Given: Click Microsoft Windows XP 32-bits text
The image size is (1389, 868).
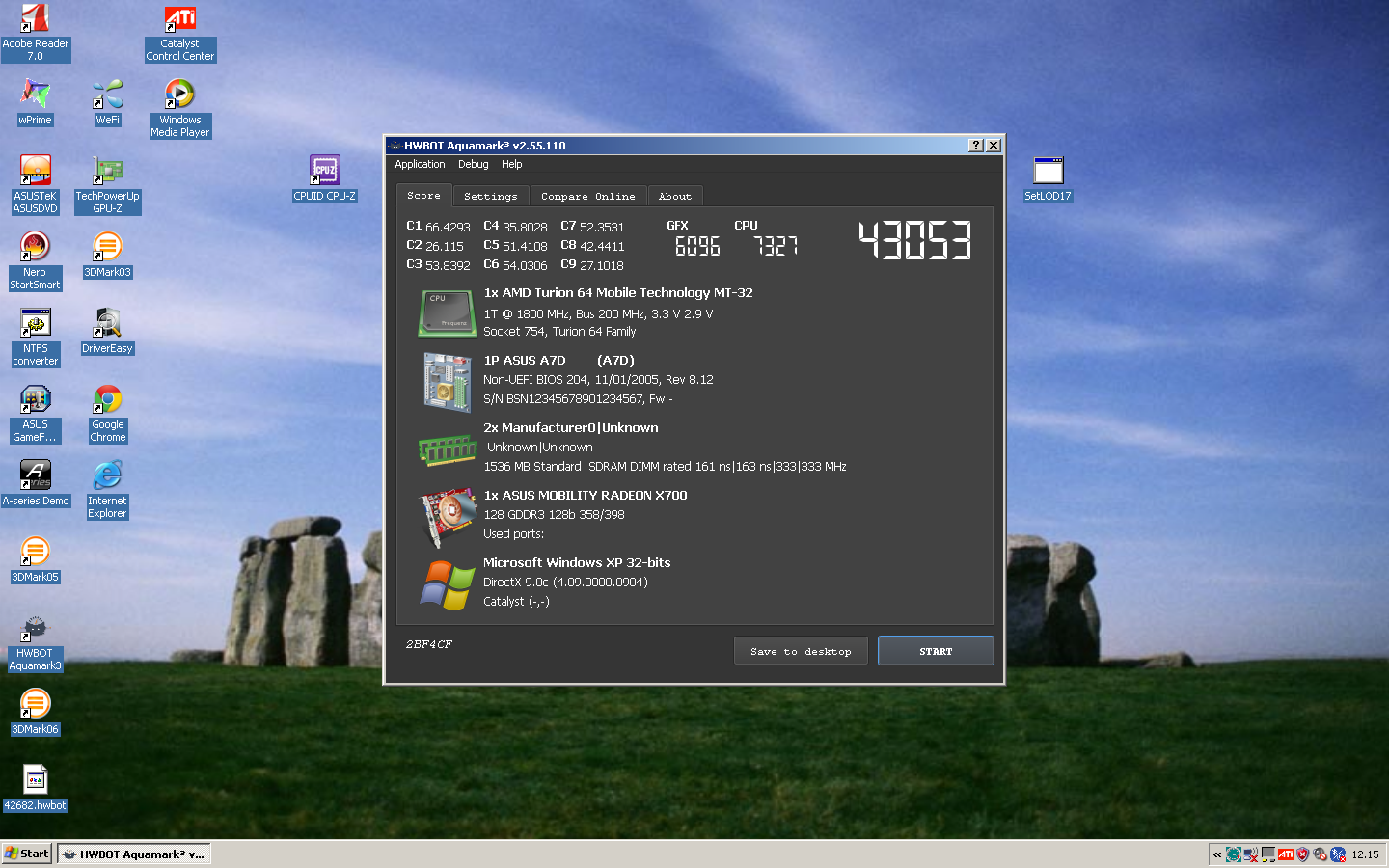Looking at the screenshot, I should click(577, 562).
